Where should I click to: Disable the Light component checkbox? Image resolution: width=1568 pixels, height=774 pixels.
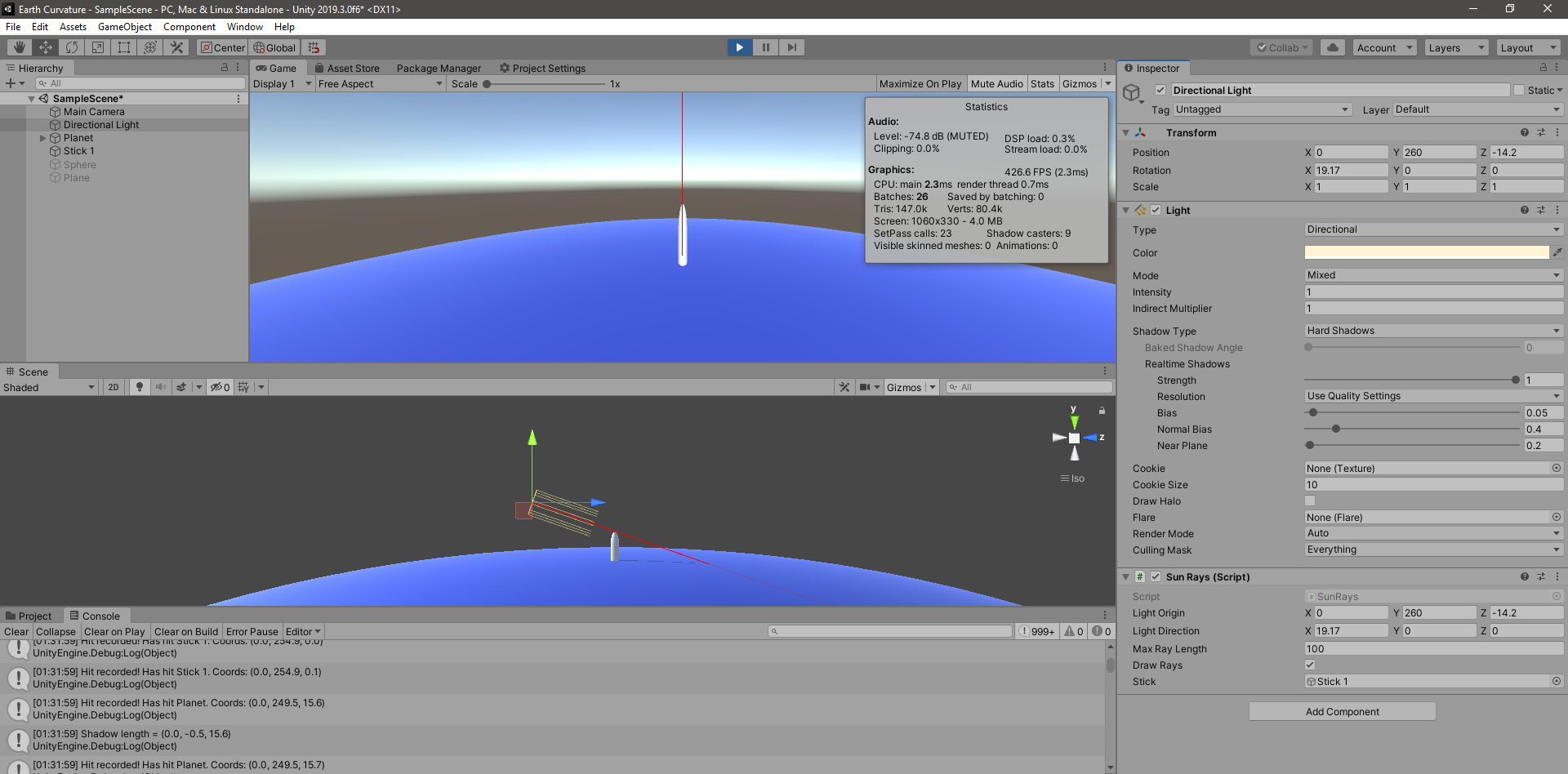coord(1156,210)
